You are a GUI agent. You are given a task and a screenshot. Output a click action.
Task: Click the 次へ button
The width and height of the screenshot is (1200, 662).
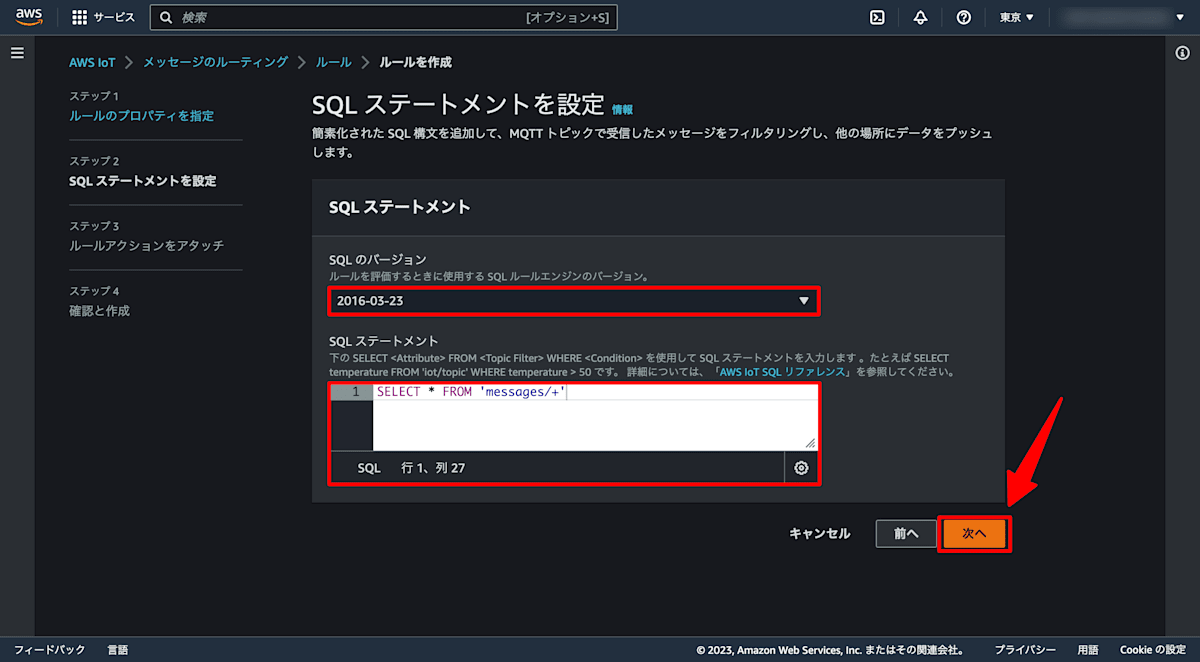coord(975,534)
